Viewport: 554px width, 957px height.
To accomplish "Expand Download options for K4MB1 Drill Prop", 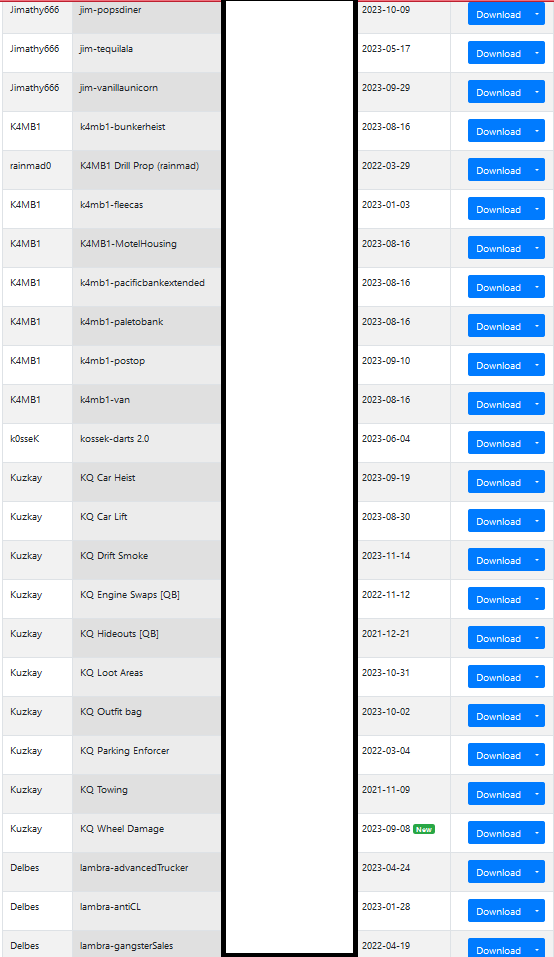I will click(537, 171).
